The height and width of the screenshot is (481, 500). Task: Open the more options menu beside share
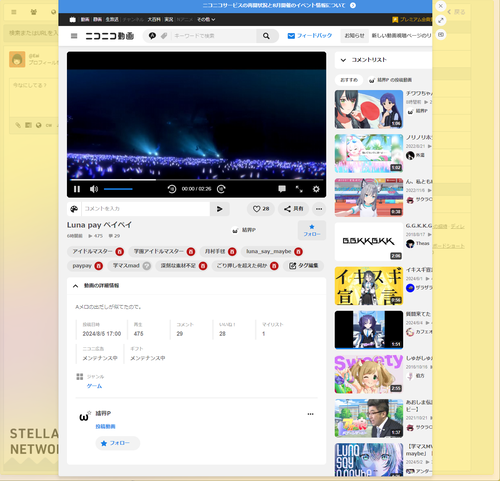(319, 209)
